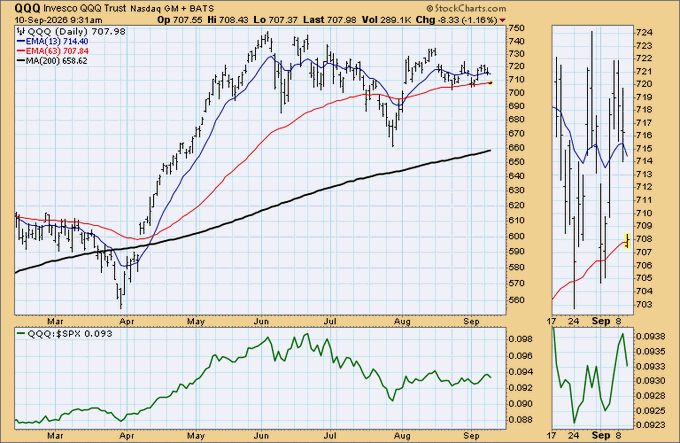Click the Op 707.55 open value
The image size is (680, 443).
(180, 20)
